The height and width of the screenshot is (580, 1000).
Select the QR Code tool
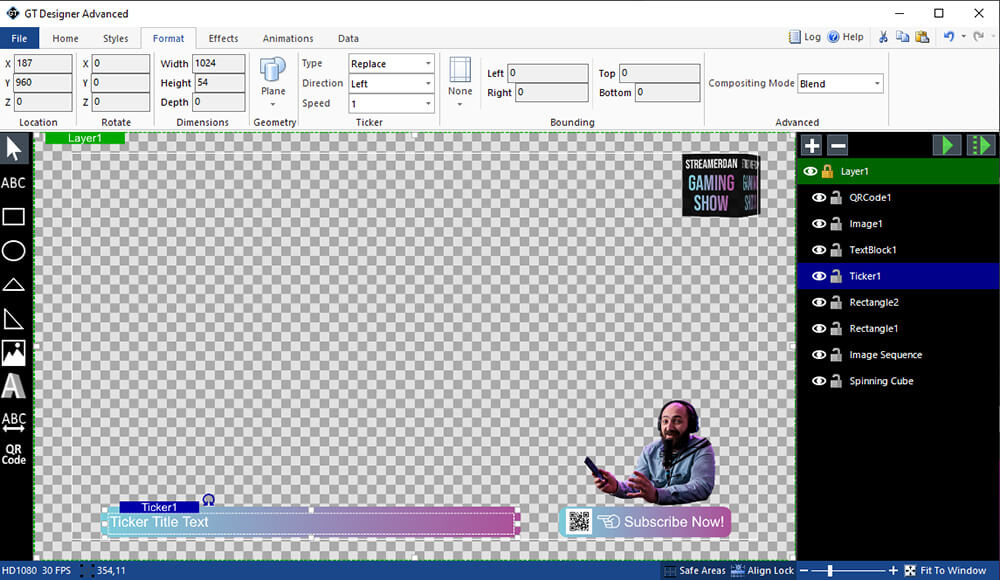coord(14,454)
